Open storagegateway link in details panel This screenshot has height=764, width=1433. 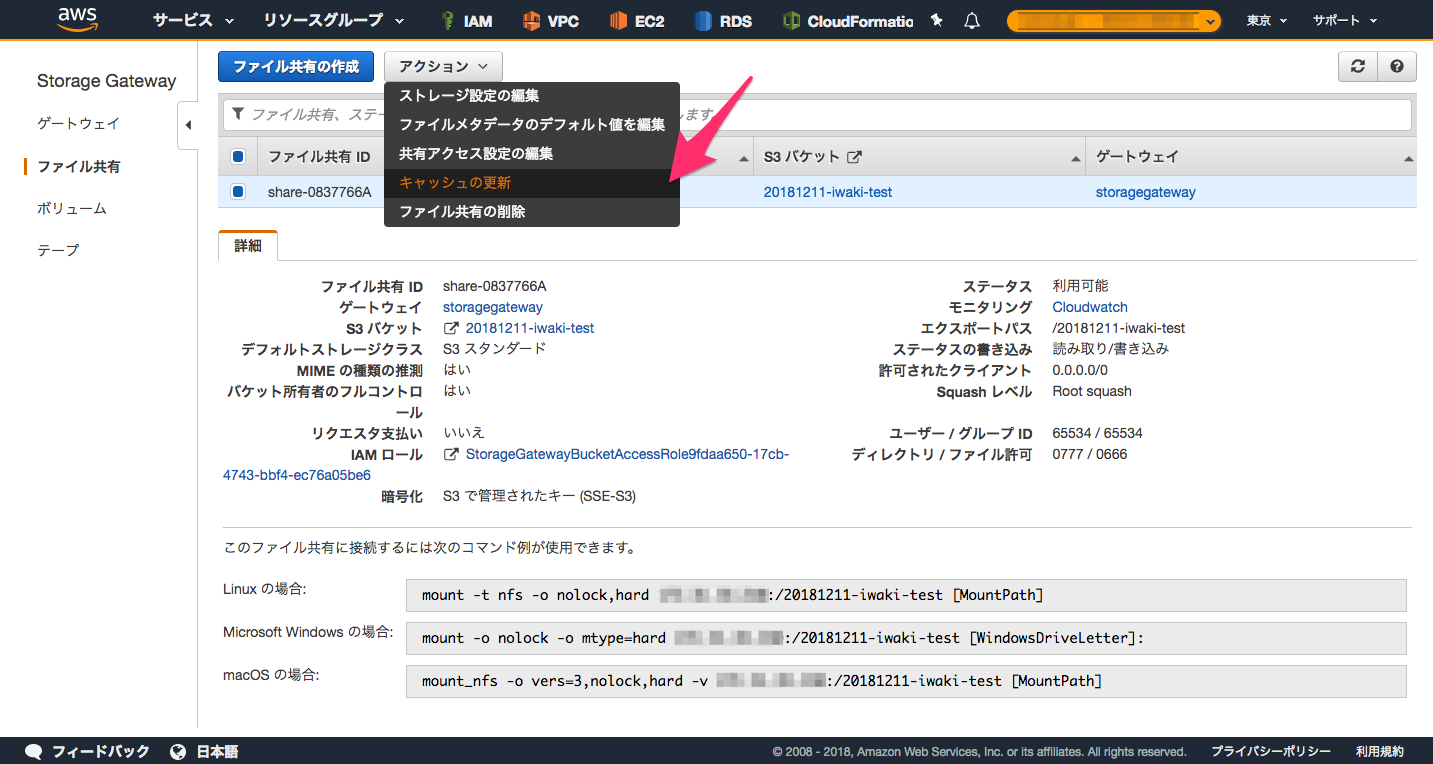[493, 307]
